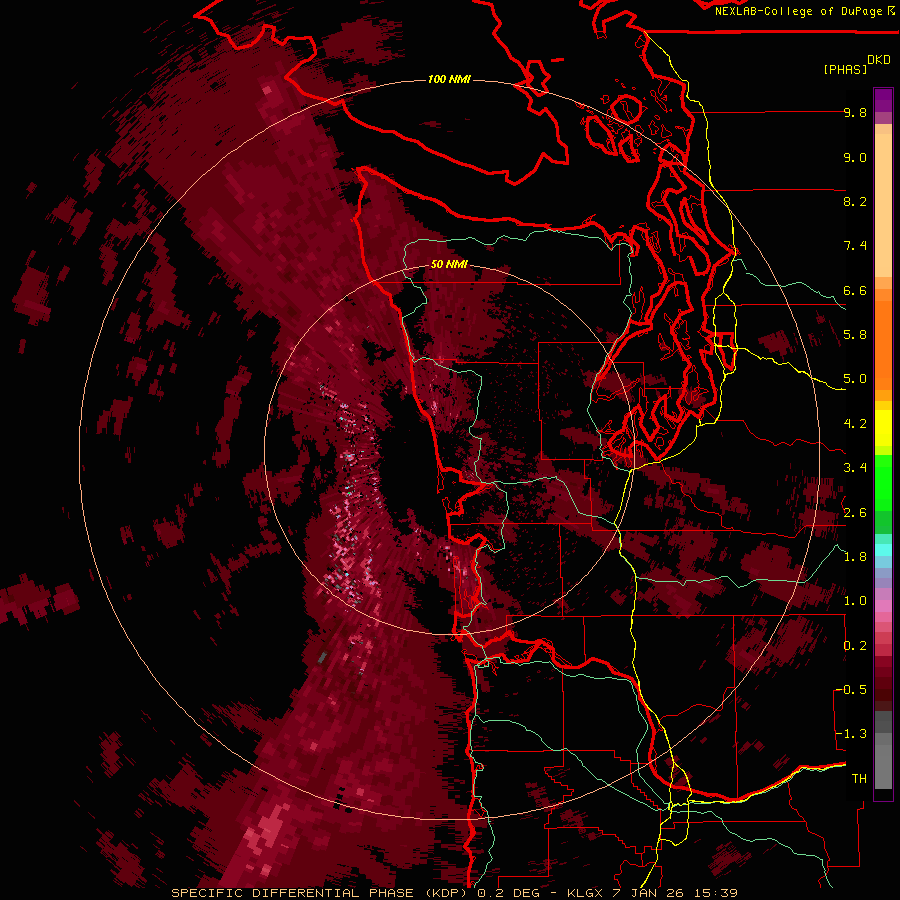
Task: Click the 8.2 scale label
Action: 855,201
